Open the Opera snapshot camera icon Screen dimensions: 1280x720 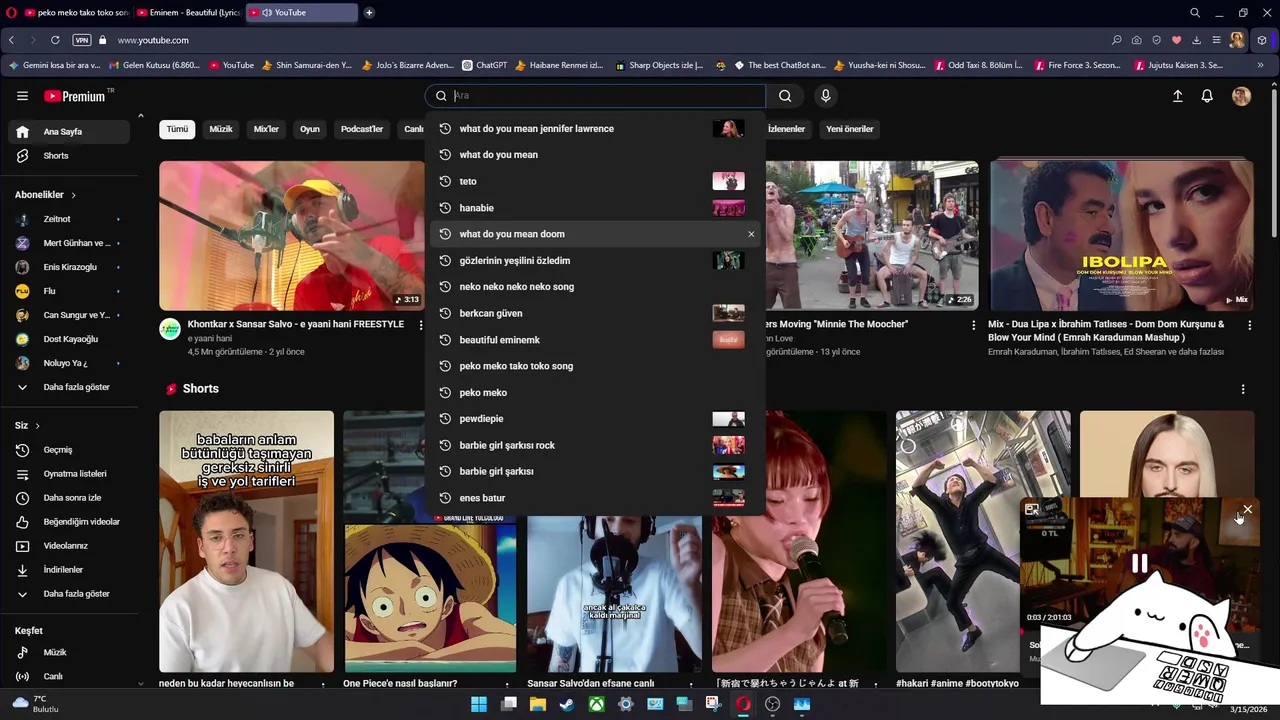point(1137,40)
